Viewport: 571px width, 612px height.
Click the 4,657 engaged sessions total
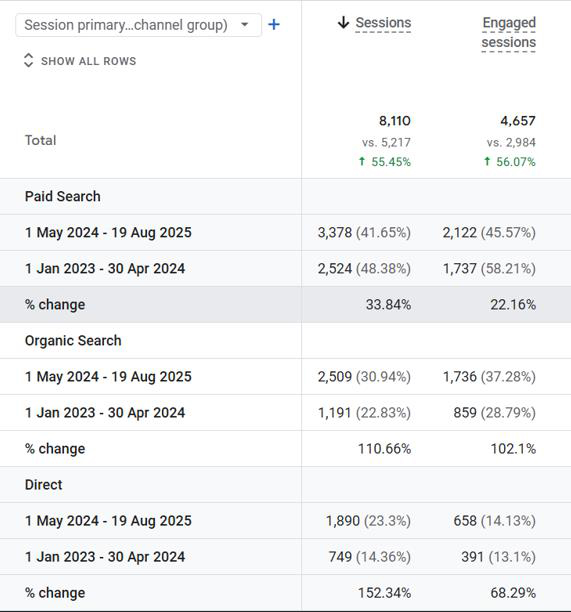coord(518,121)
